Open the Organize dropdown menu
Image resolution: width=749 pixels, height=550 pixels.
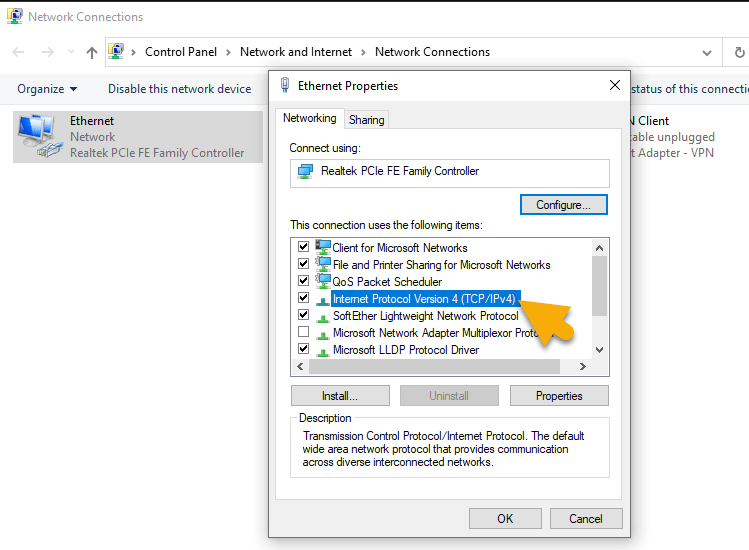point(47,89)
